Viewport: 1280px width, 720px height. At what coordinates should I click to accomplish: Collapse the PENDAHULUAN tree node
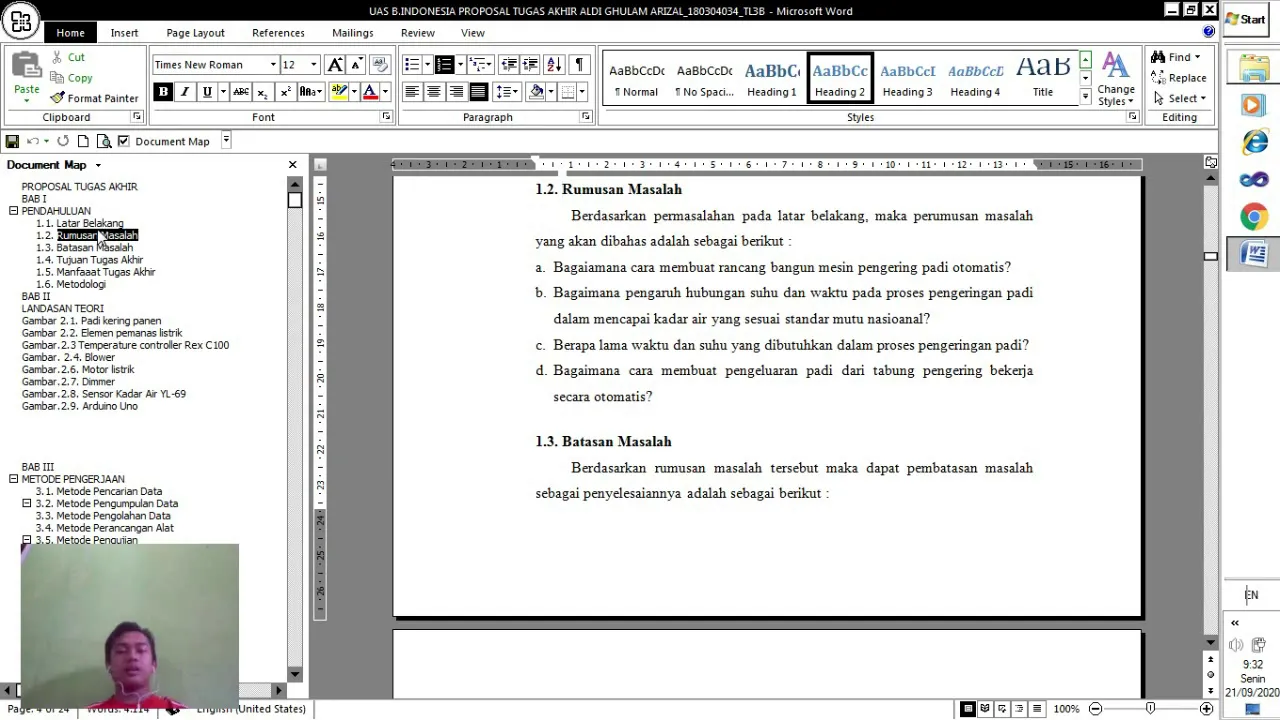pos(14,211)
